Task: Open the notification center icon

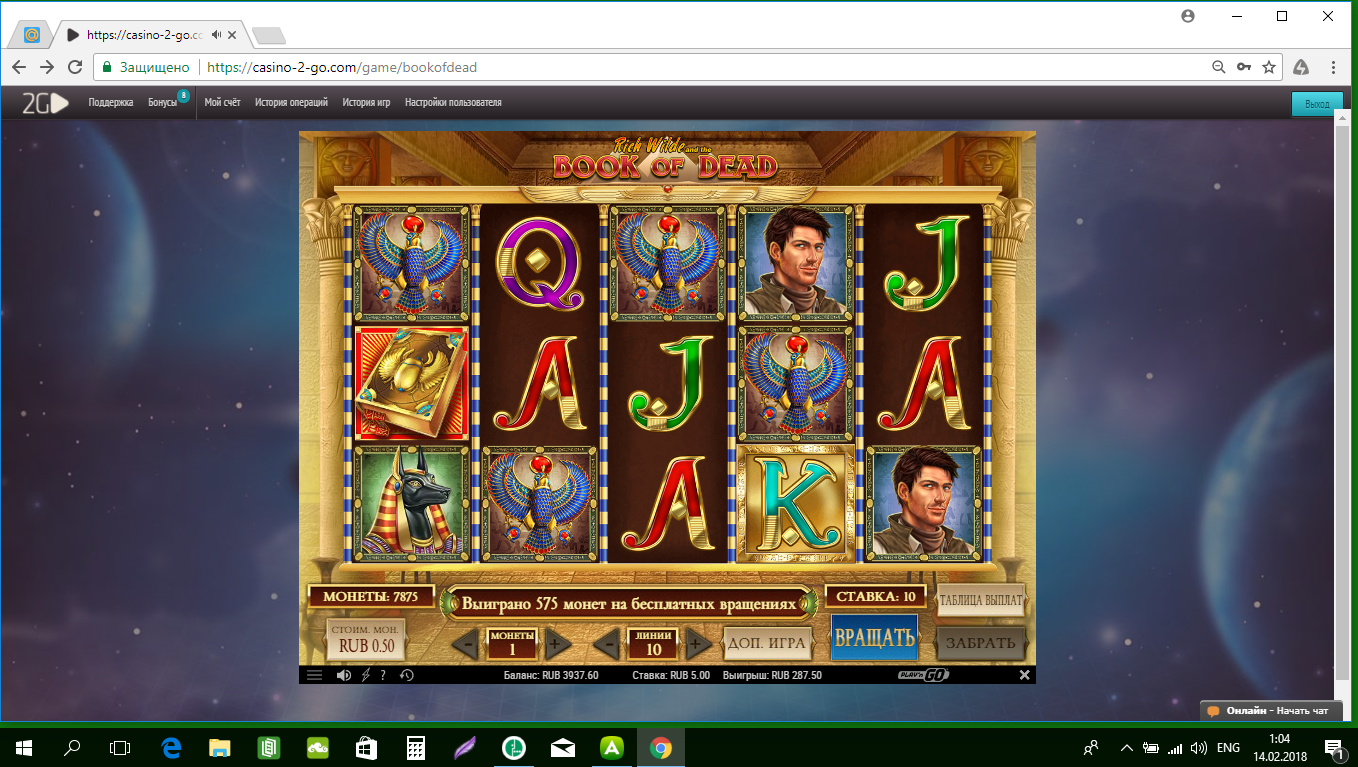Action: pyautogui.click(x=1335, y=747)
